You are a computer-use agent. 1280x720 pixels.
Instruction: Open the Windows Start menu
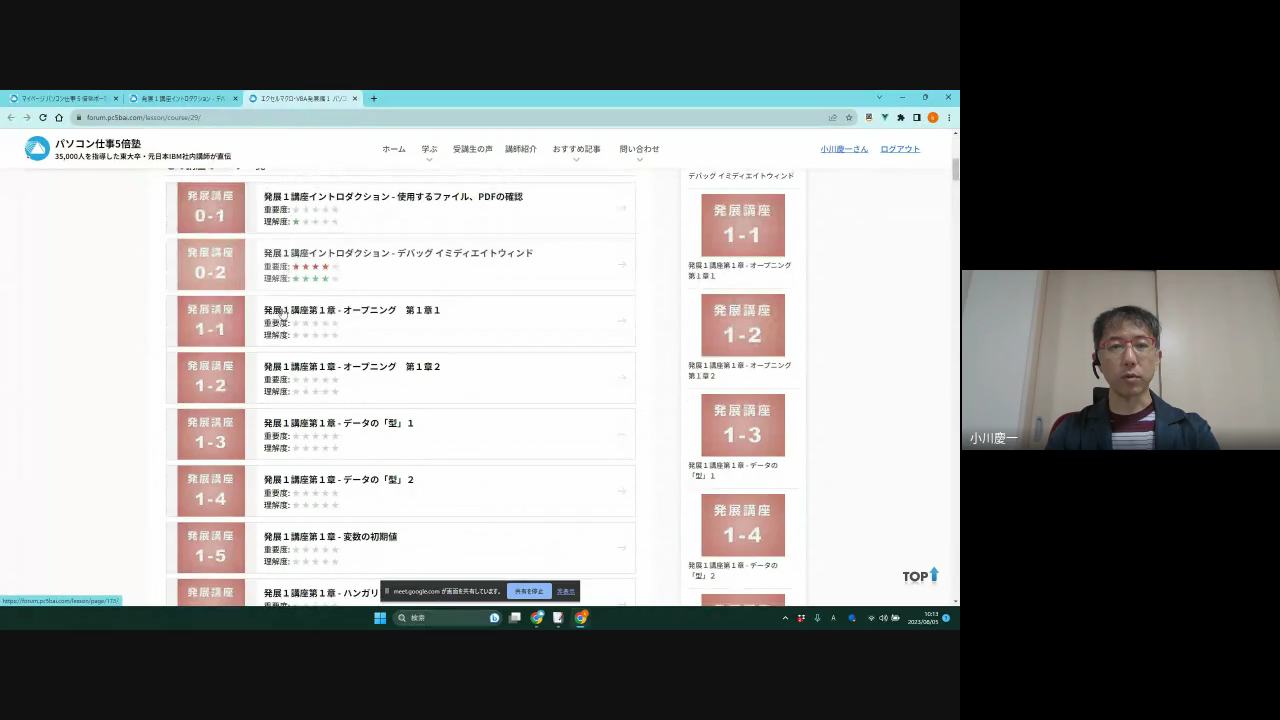click(380, 618)
